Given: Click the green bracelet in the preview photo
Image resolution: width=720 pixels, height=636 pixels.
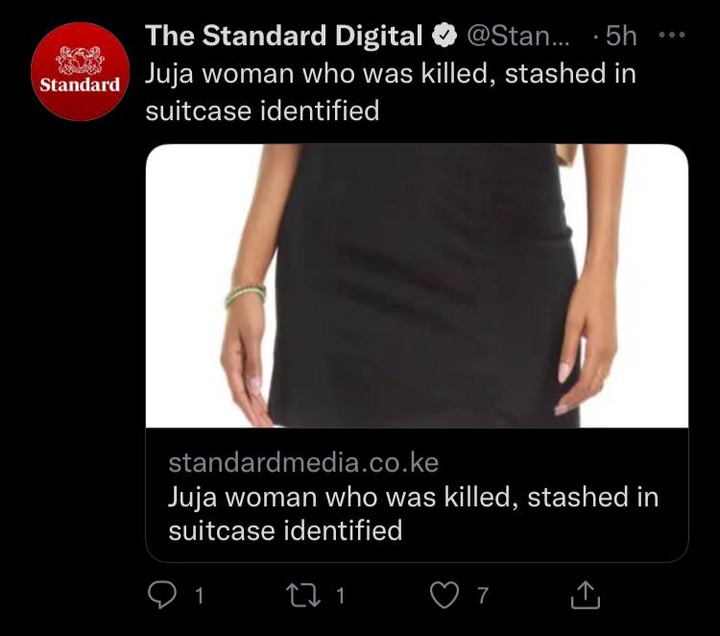Looking at the screenshot, I should point(245,295).
